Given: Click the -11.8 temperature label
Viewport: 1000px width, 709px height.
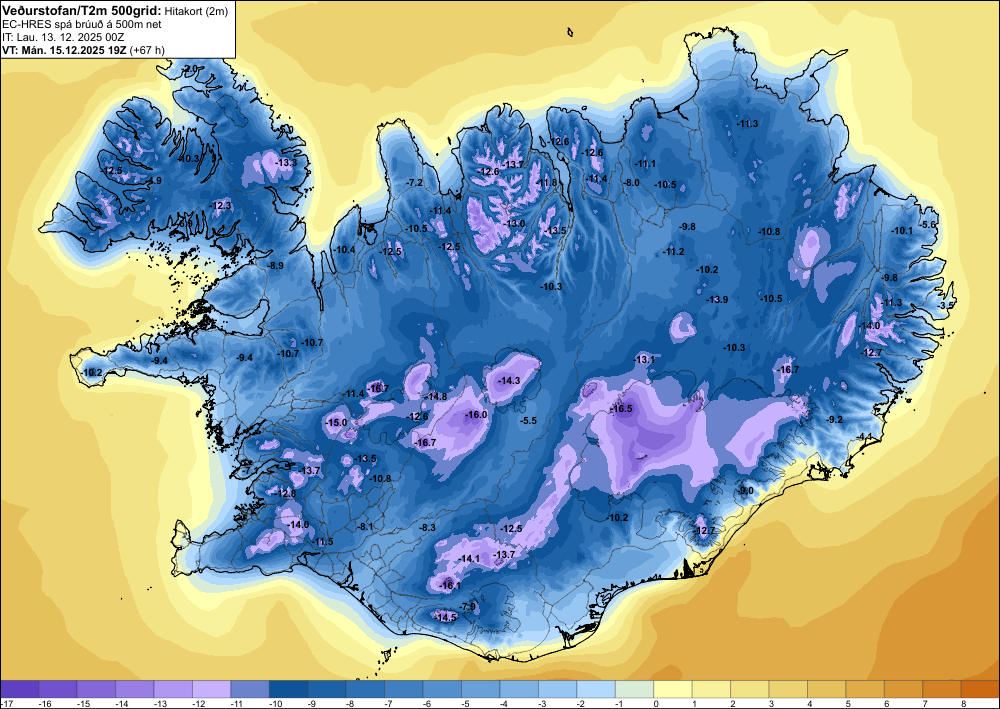Looking at the screenshot, I should [x=548, y=183].
